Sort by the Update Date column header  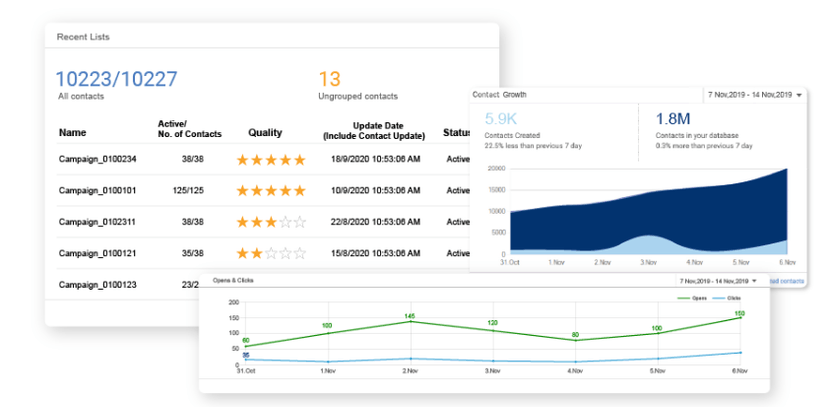(374, 131)
